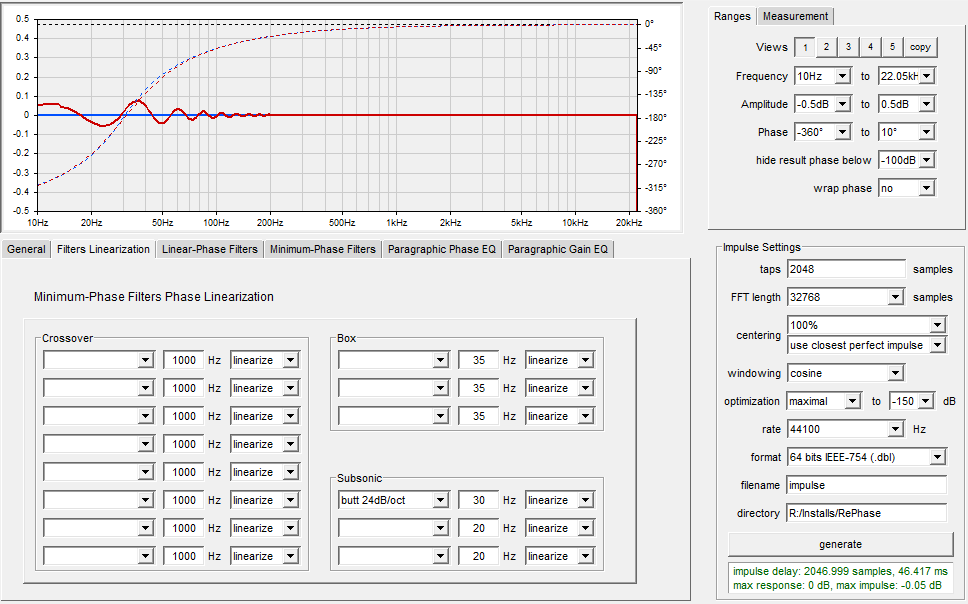The width and height of the screenshot is (968, 604).
Task: Select view 5 button
Action: [892, 47]
